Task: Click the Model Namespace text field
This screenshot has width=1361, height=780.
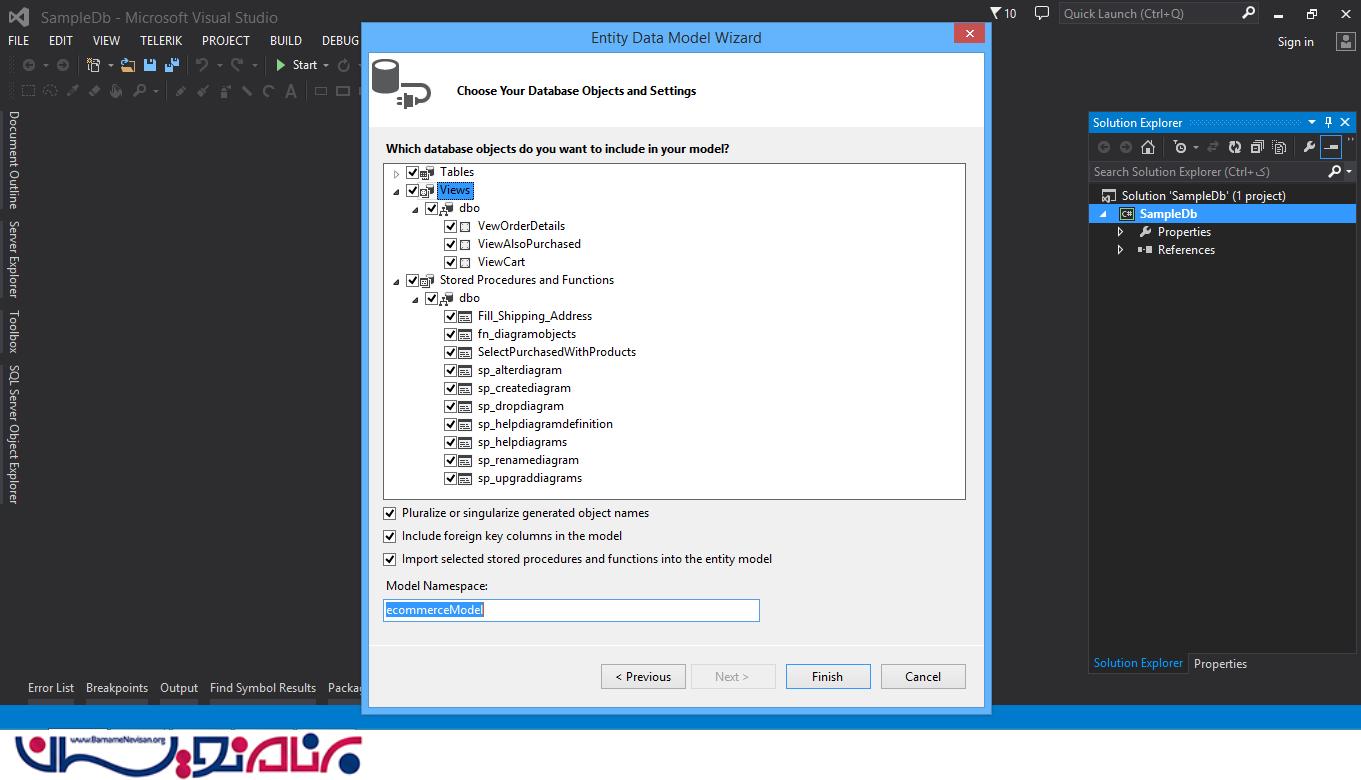Action: [571, 610]
